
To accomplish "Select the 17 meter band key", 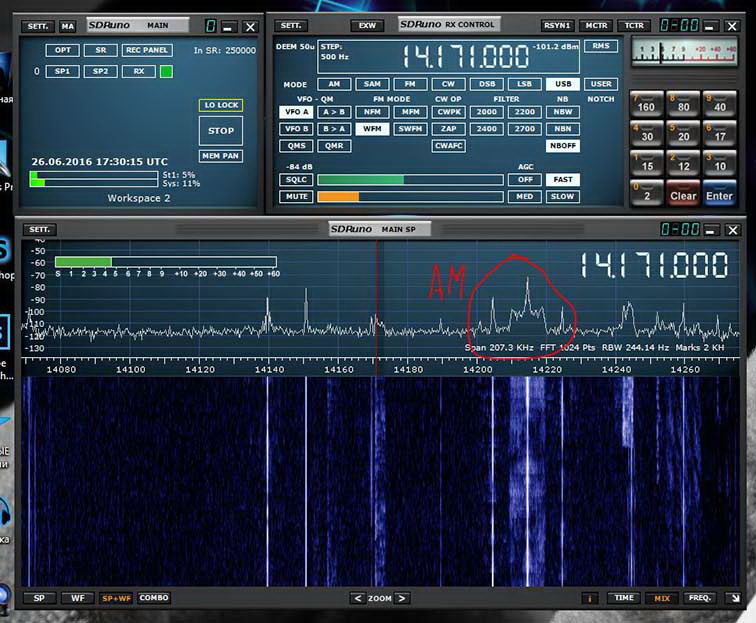I will tap(719, 134).
